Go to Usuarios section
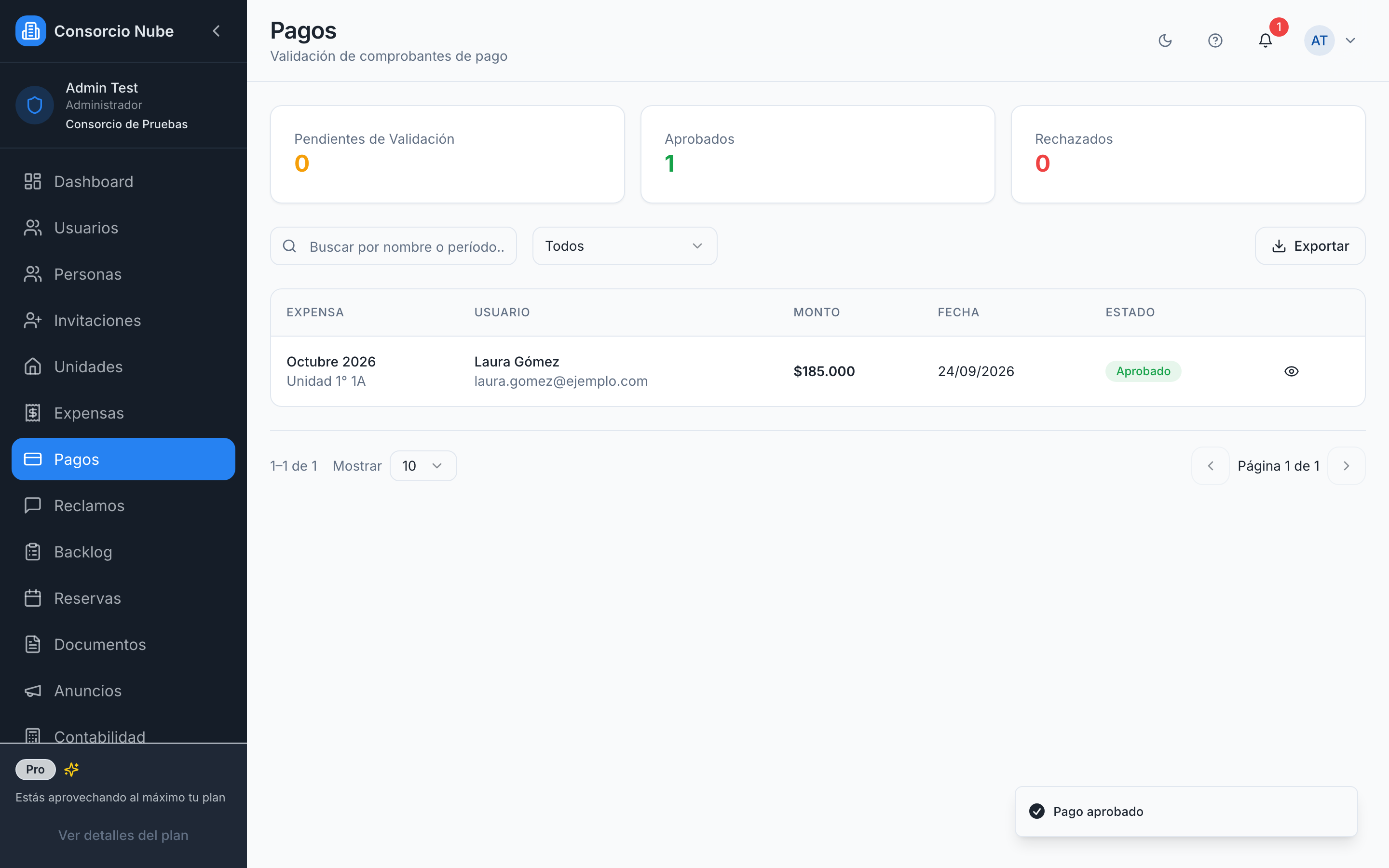Image resolution: width=1389 pixels, height=868 pixels. tap(123, 228)
